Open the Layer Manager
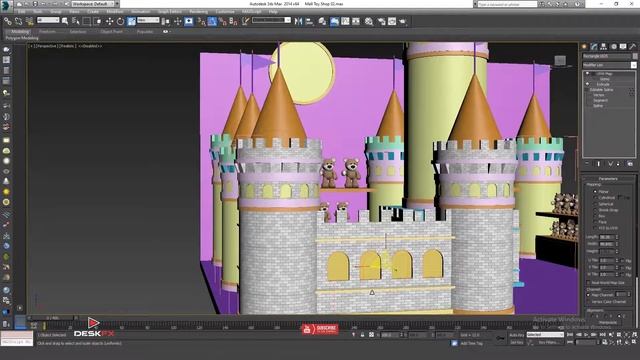 (322, 21)
